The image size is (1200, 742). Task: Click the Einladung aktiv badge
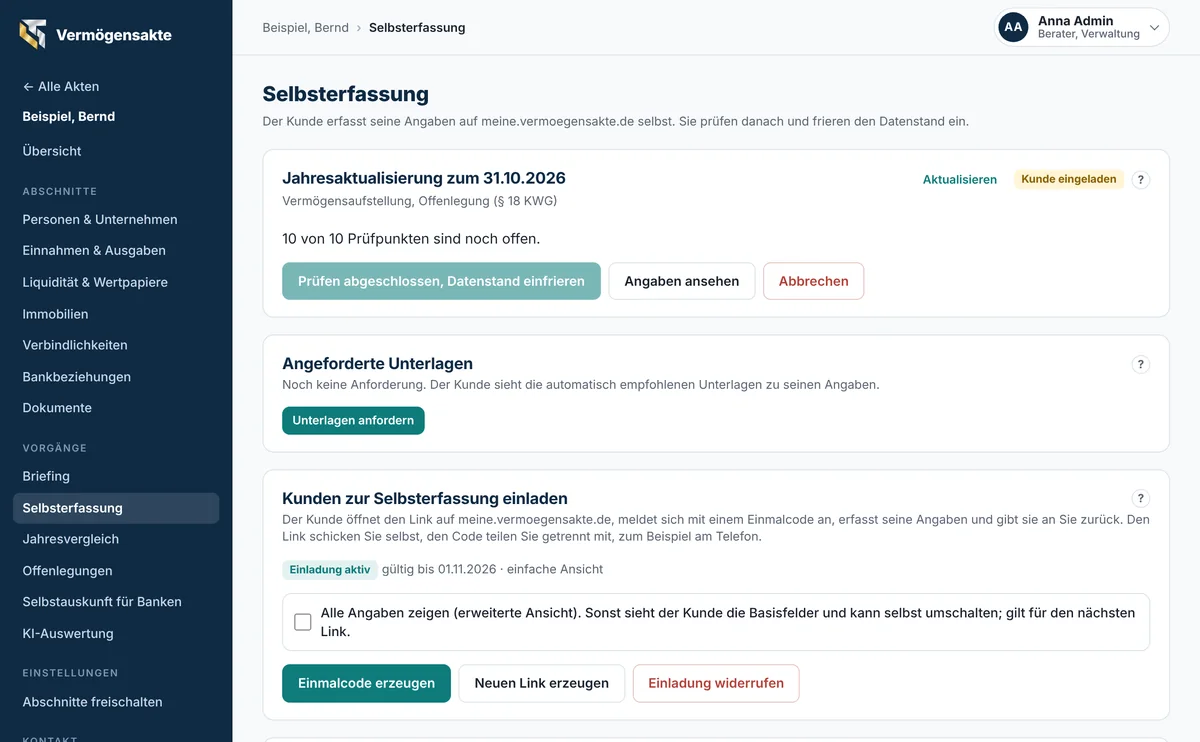point(330,570)
